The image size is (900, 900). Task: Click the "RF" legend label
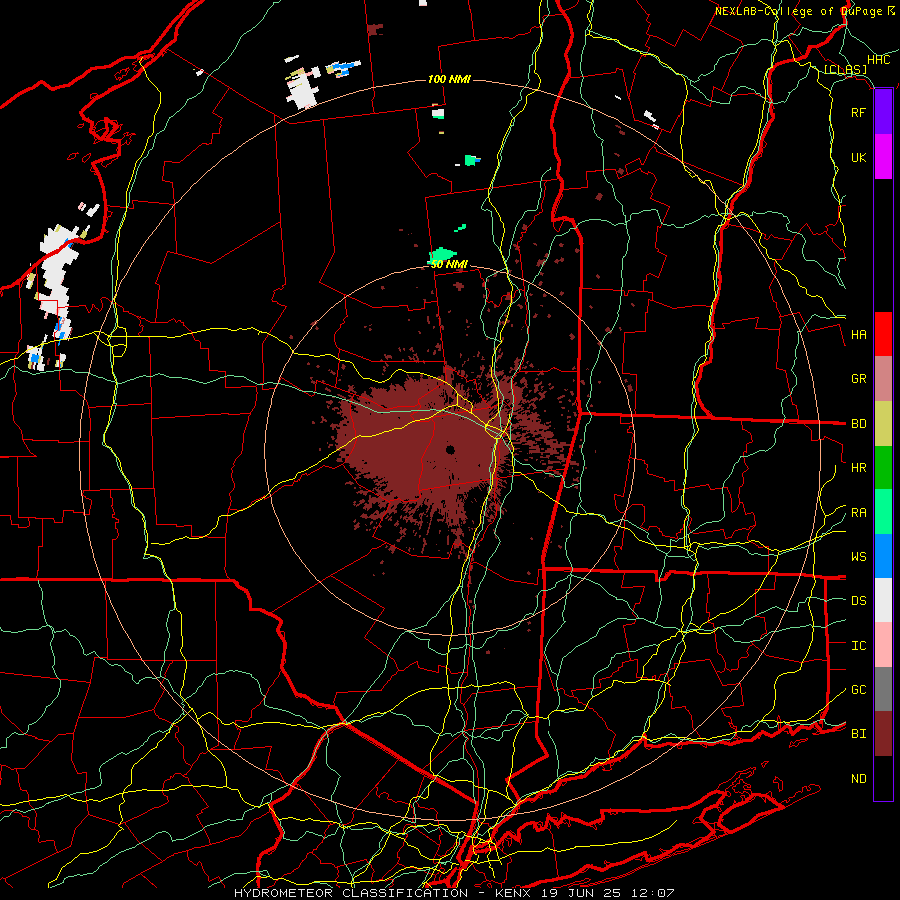coord(858,112)
